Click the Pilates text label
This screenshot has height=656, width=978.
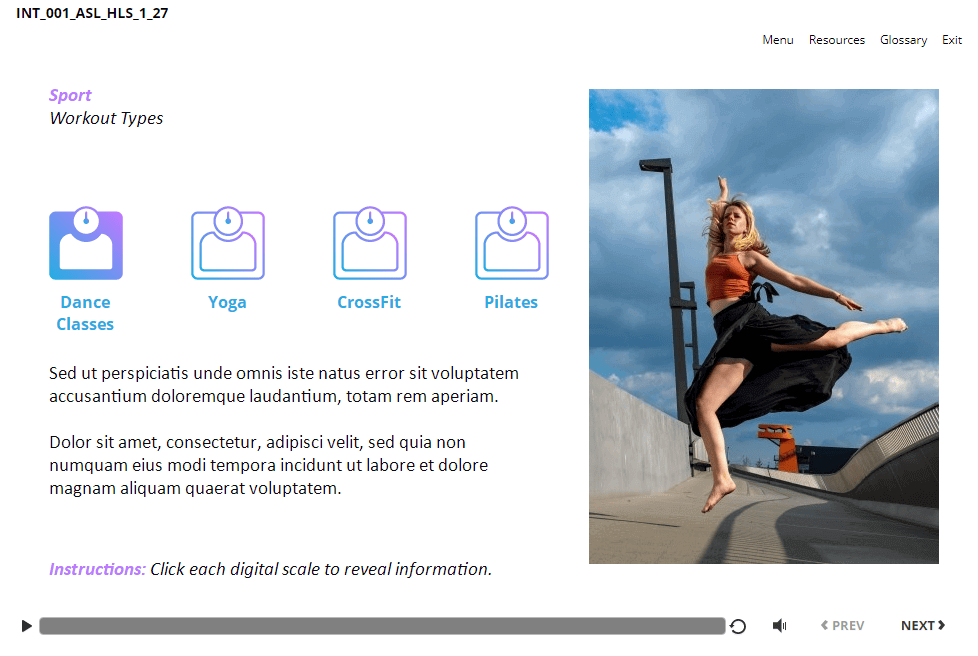pyautogui.click(x=511, y=302)
